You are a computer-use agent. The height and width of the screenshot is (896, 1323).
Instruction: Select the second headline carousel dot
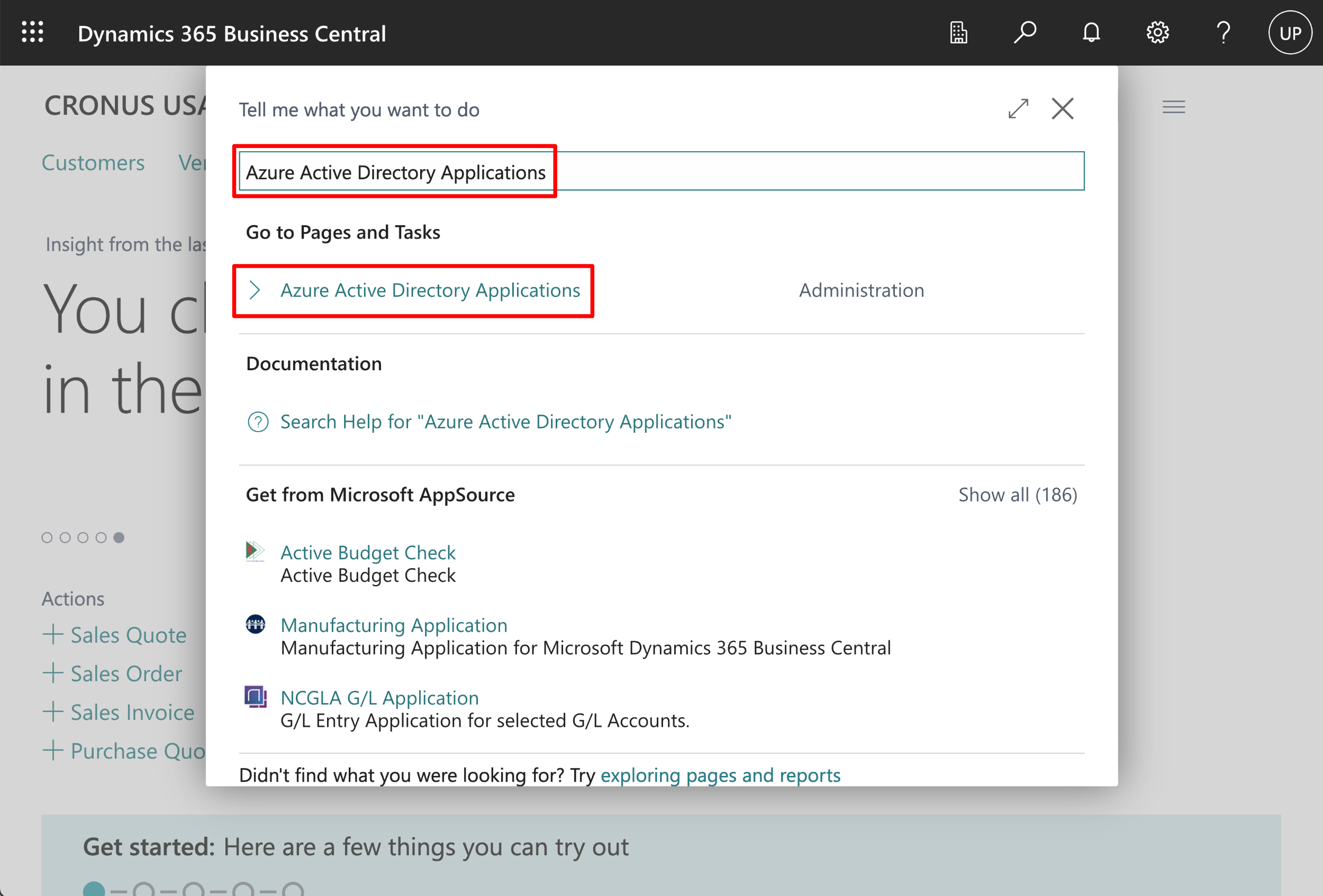pos(65,537)
